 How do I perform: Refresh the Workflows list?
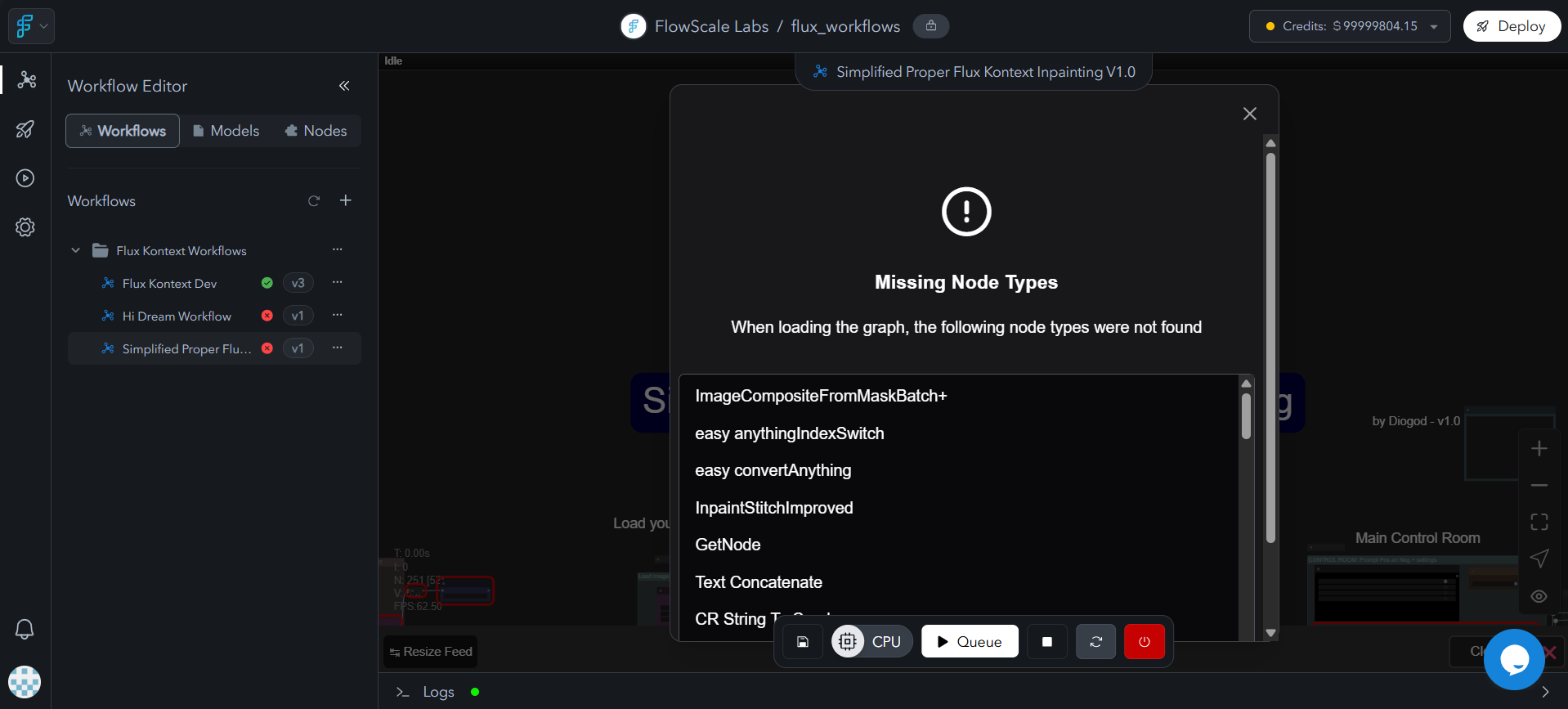[x=314, y=201]
